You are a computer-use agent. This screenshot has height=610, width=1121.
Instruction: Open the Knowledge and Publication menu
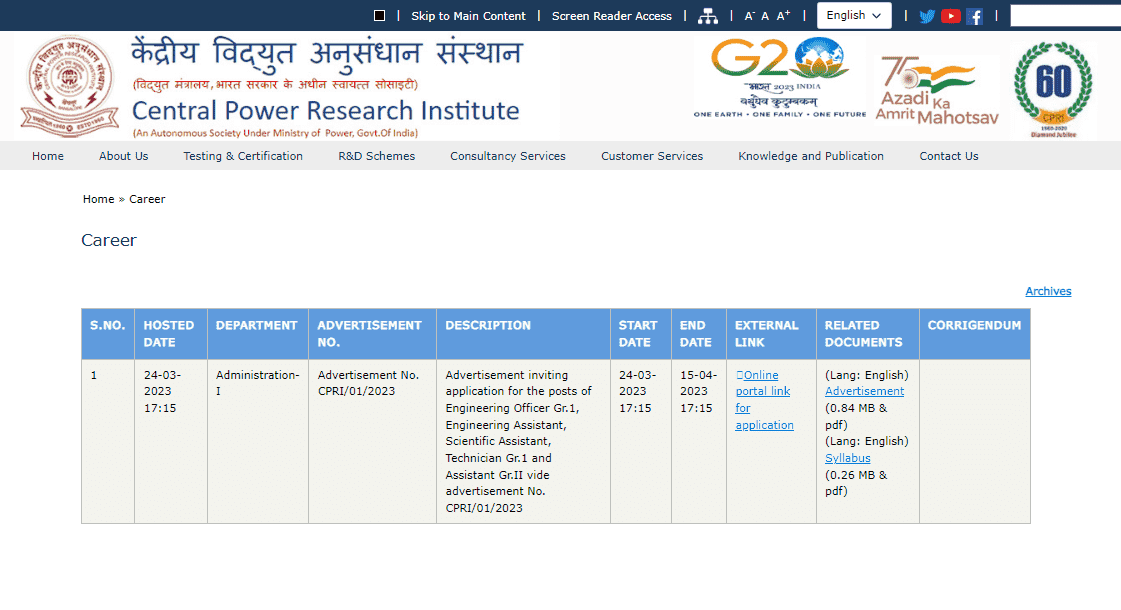(x=811, y=156)
